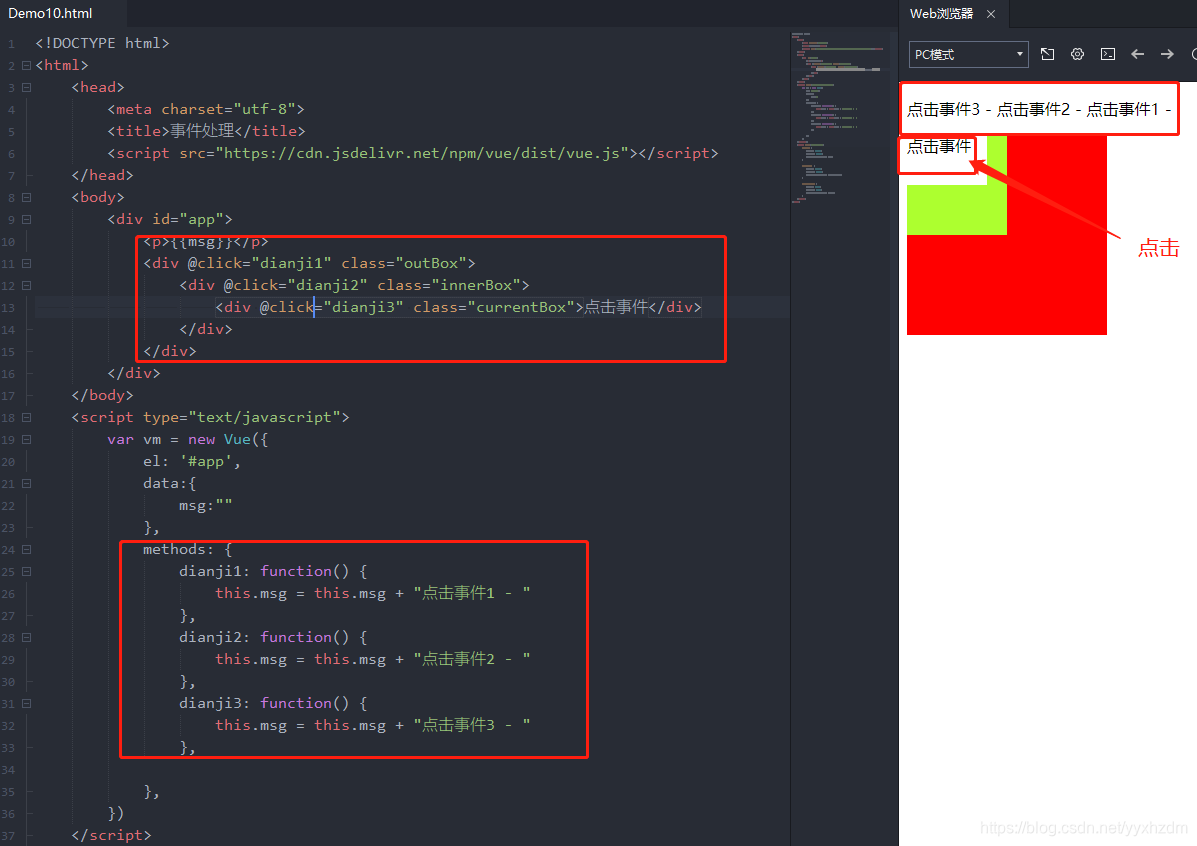Open the PC模式 device mode dropdown
This screenshot has width=1197, height=846.
(968, 54)
